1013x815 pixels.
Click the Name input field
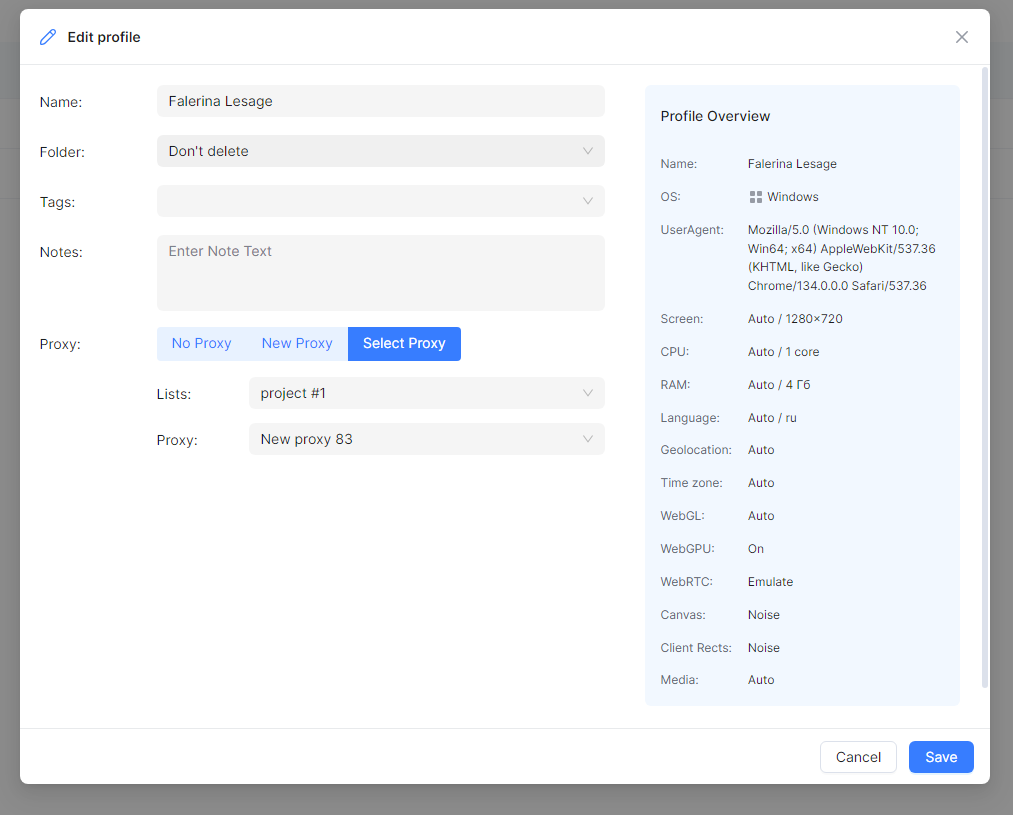coord(380,101)
